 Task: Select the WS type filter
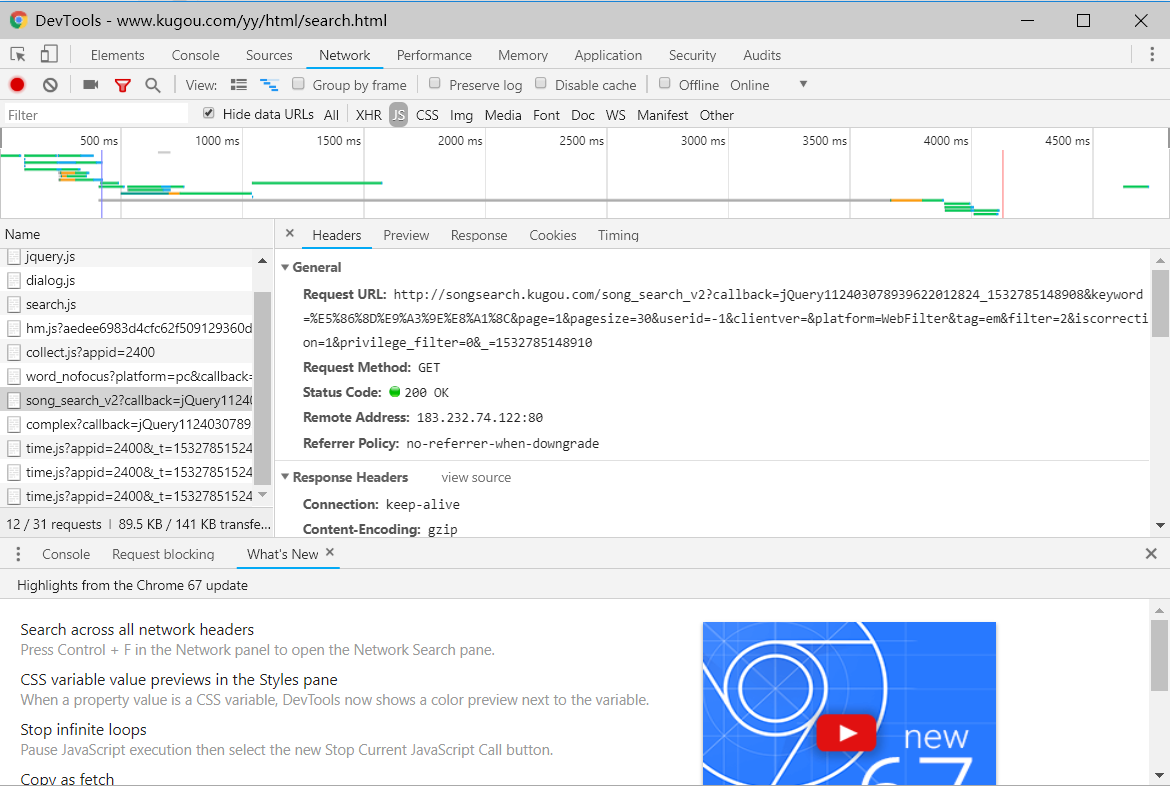click(x=616, y=115)
